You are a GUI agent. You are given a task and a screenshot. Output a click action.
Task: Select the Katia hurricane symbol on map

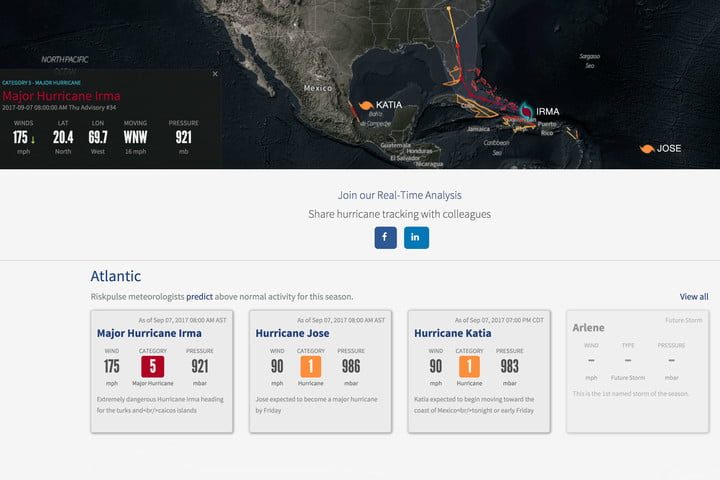pos(367,104)
